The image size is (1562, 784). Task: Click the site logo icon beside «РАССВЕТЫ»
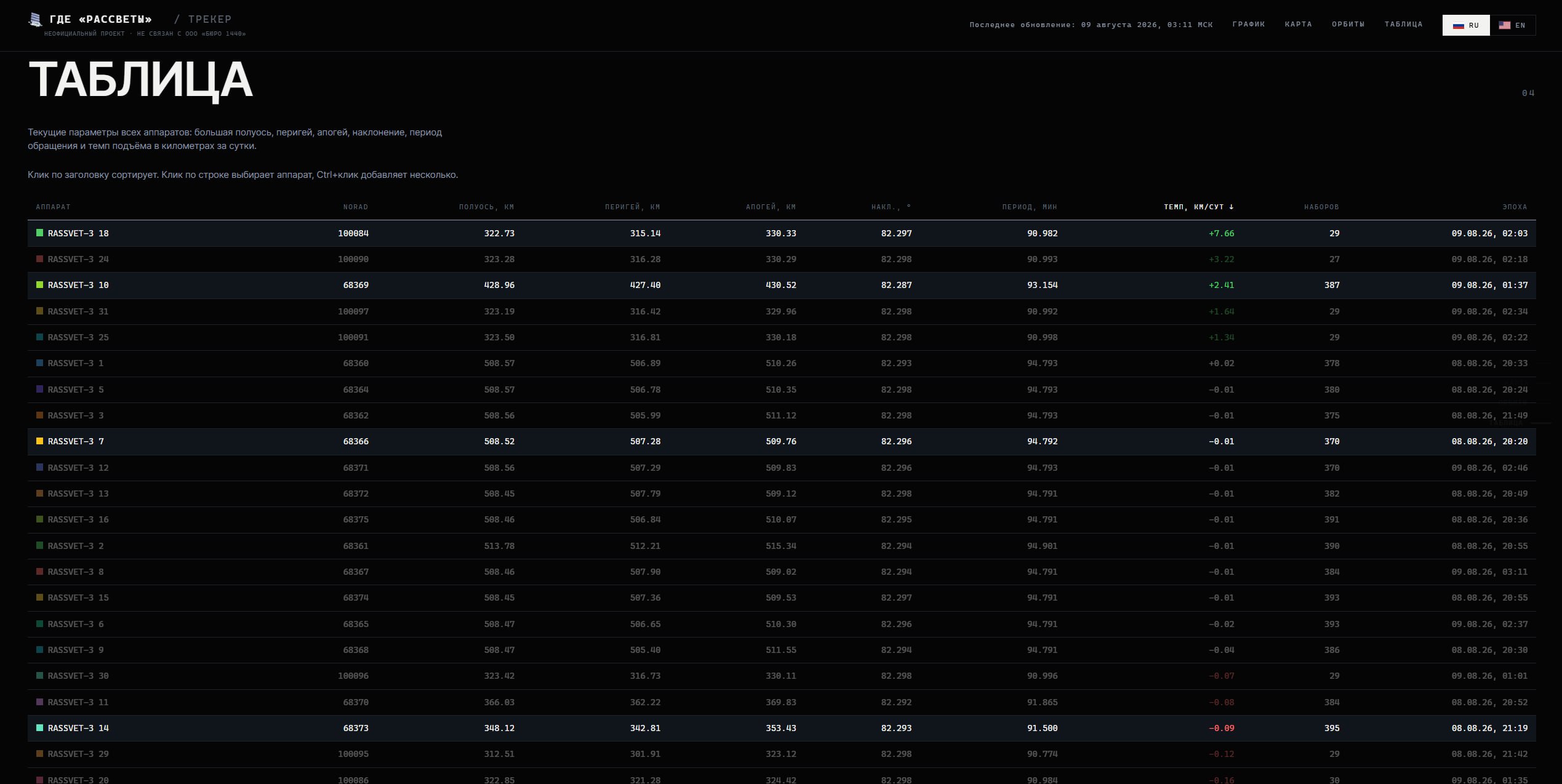click(36, 20)
